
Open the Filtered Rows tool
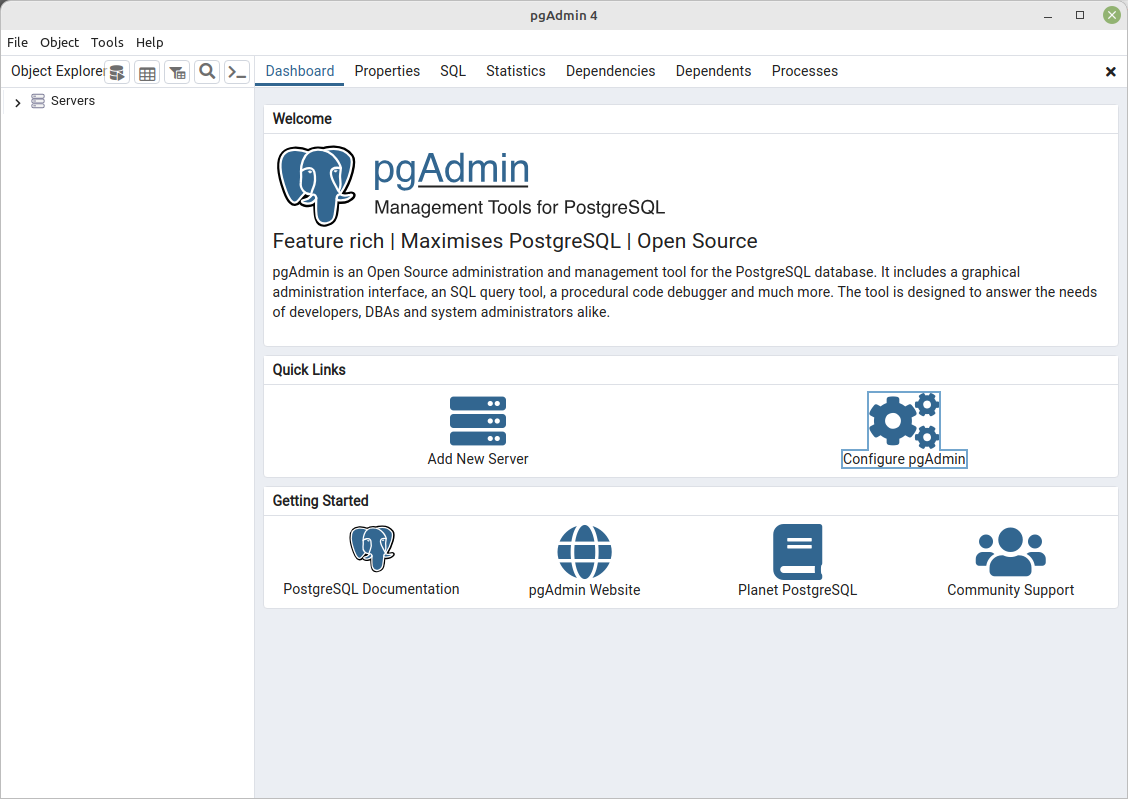pos(177,71)
